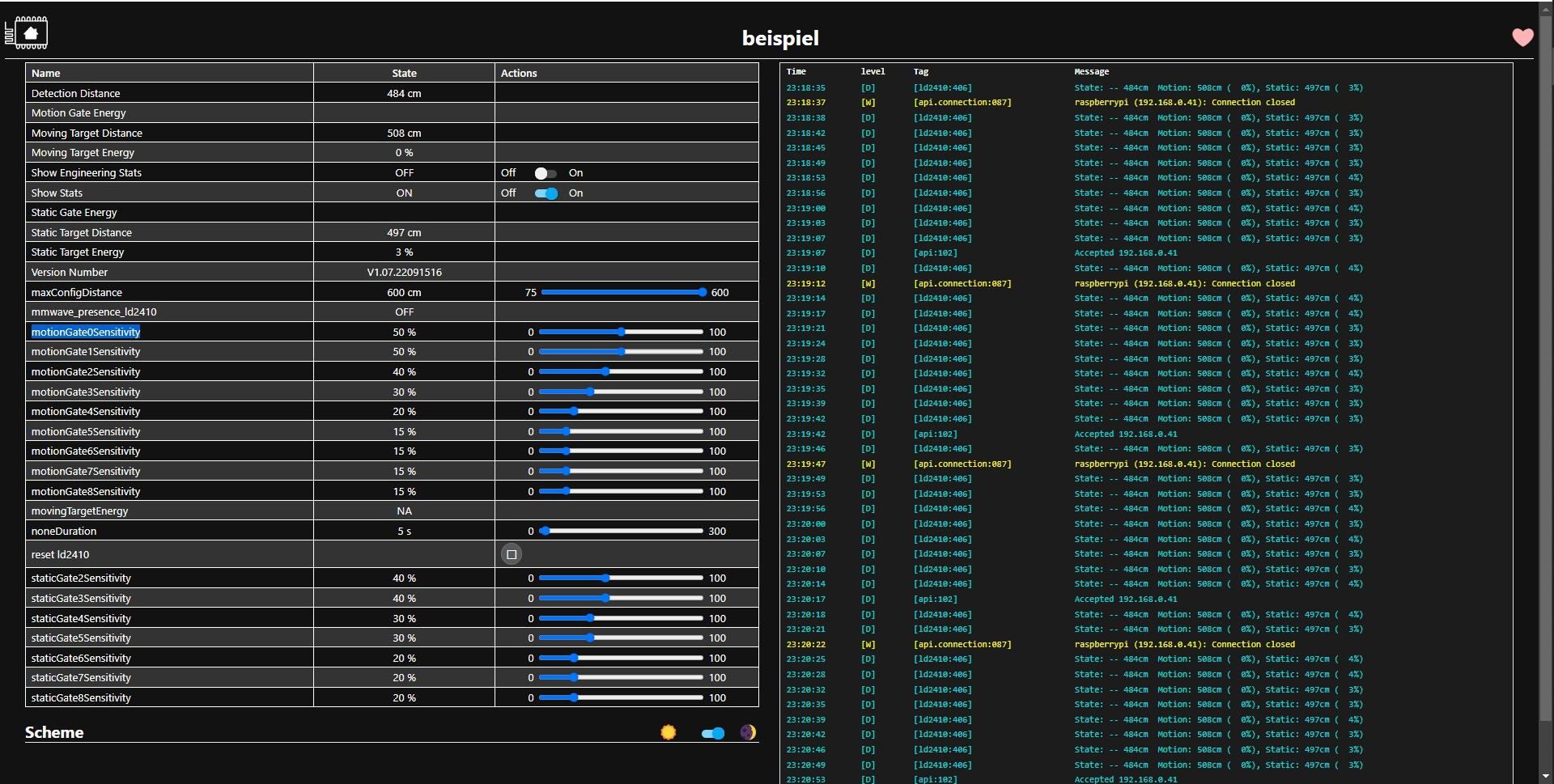
Task: Click the motionGate7Sensitivity slider
Action: [621, 472]
